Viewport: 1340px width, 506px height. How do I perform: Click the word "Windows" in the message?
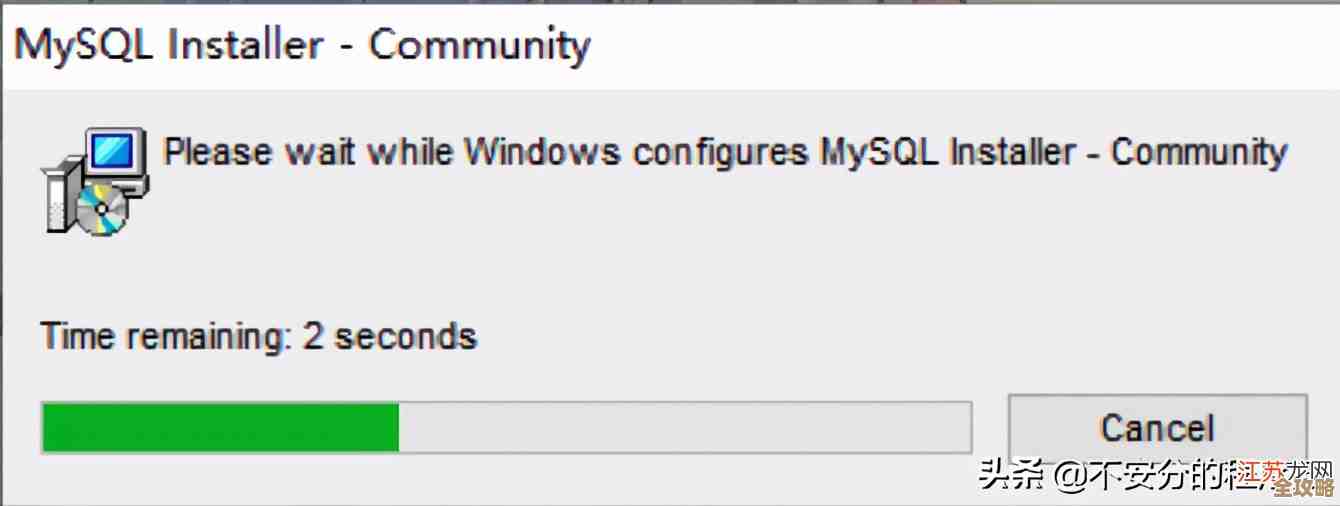point(541,153)
